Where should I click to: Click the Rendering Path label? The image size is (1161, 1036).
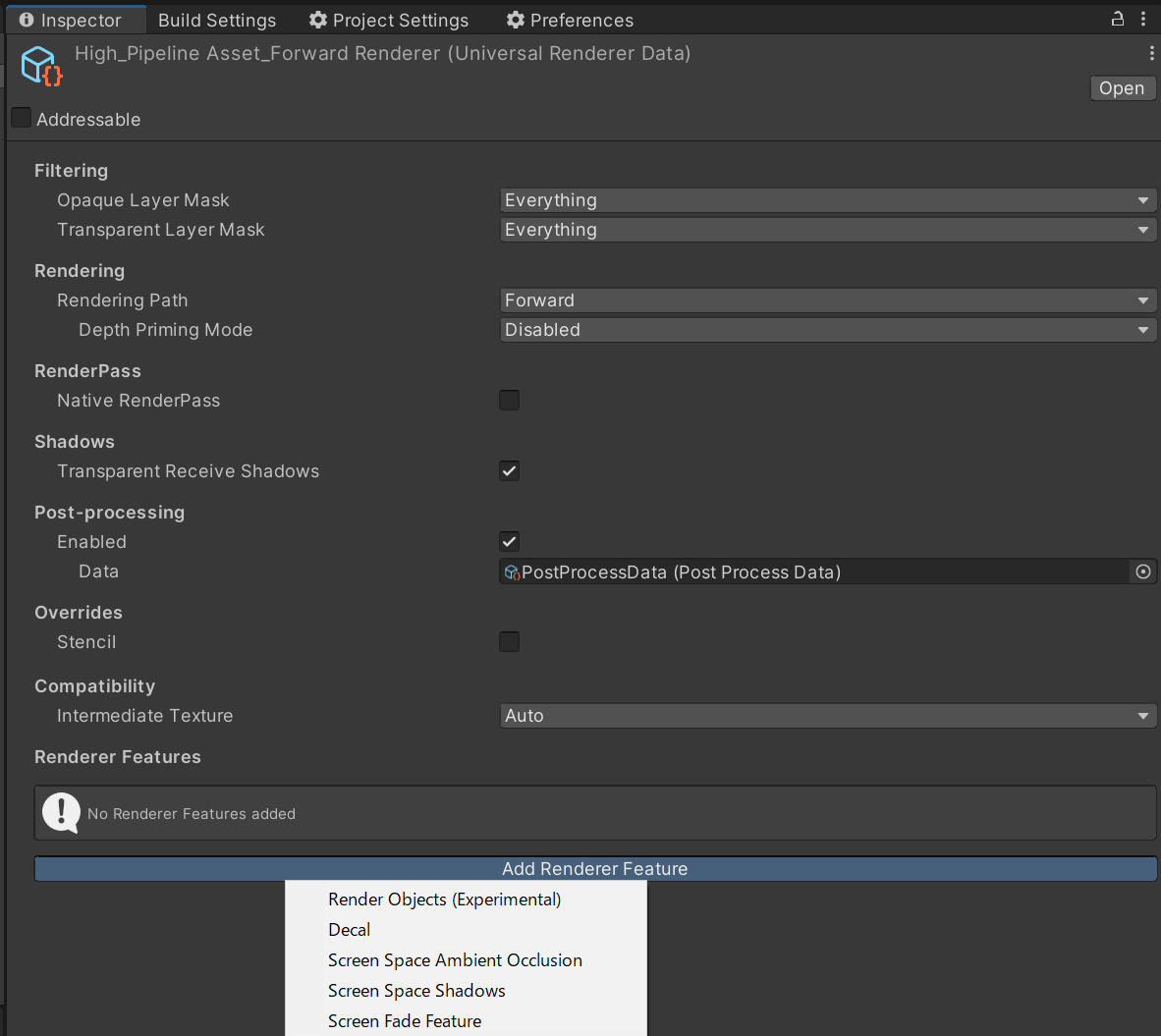(122, 300)
